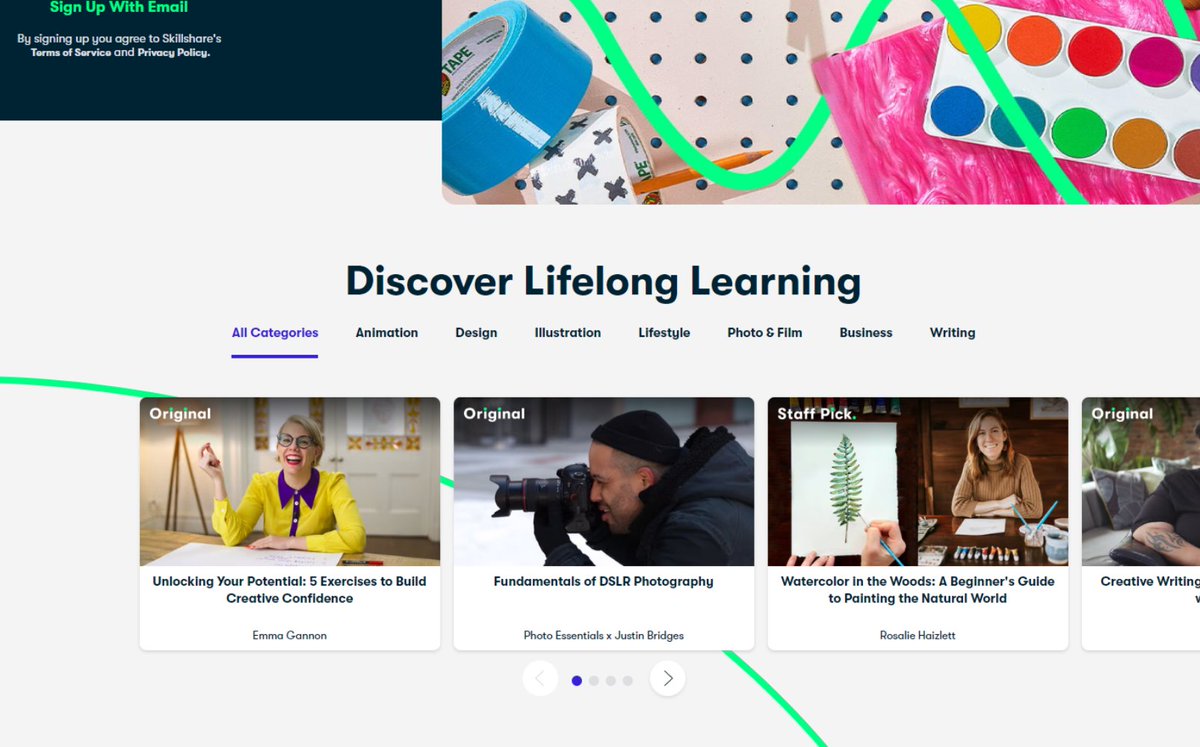Switch to the Animation category tab
This screenshot has height=747, width=1200.
[387, 333]
